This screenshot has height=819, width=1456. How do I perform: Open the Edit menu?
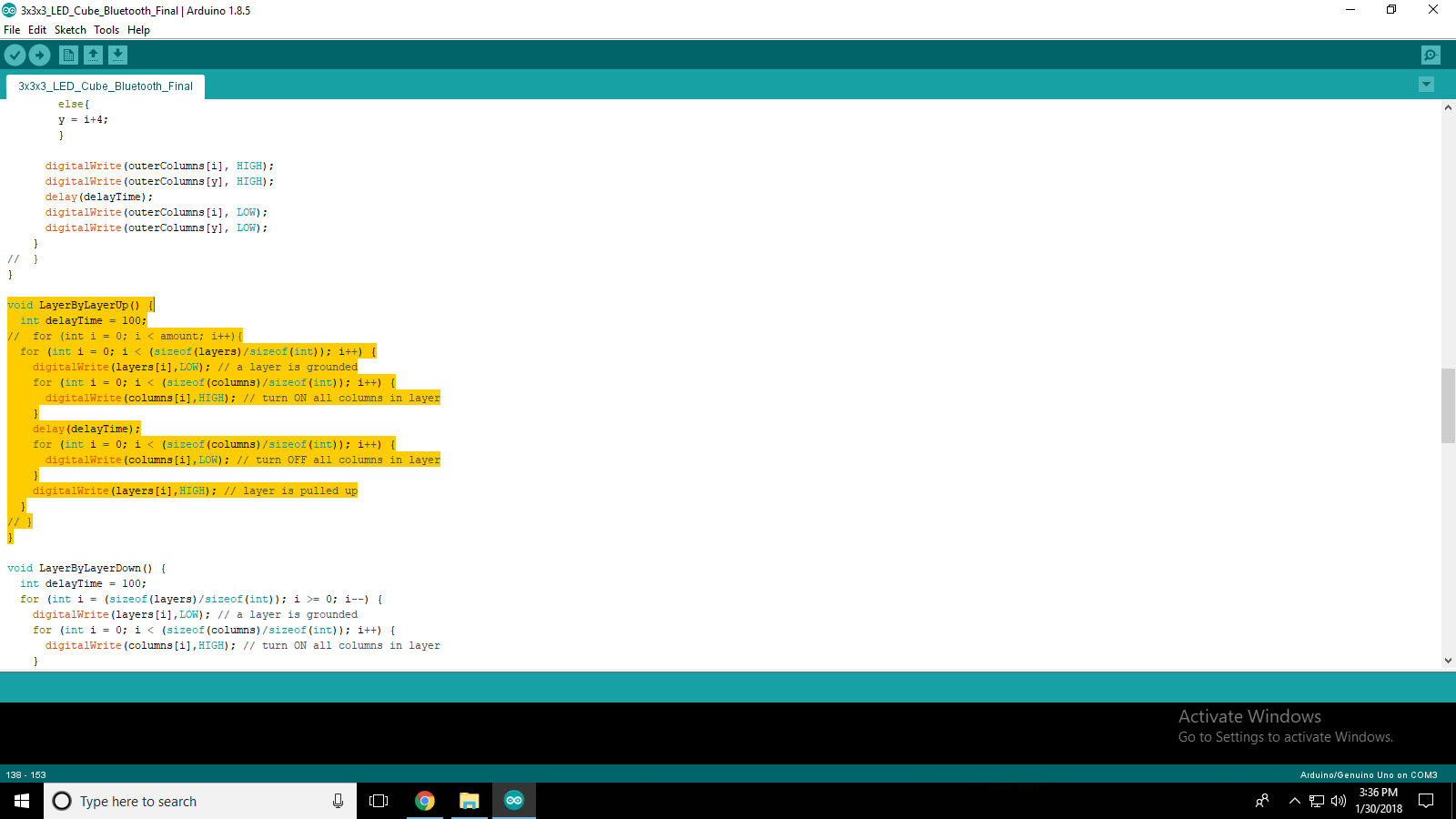tap(37, 30)
